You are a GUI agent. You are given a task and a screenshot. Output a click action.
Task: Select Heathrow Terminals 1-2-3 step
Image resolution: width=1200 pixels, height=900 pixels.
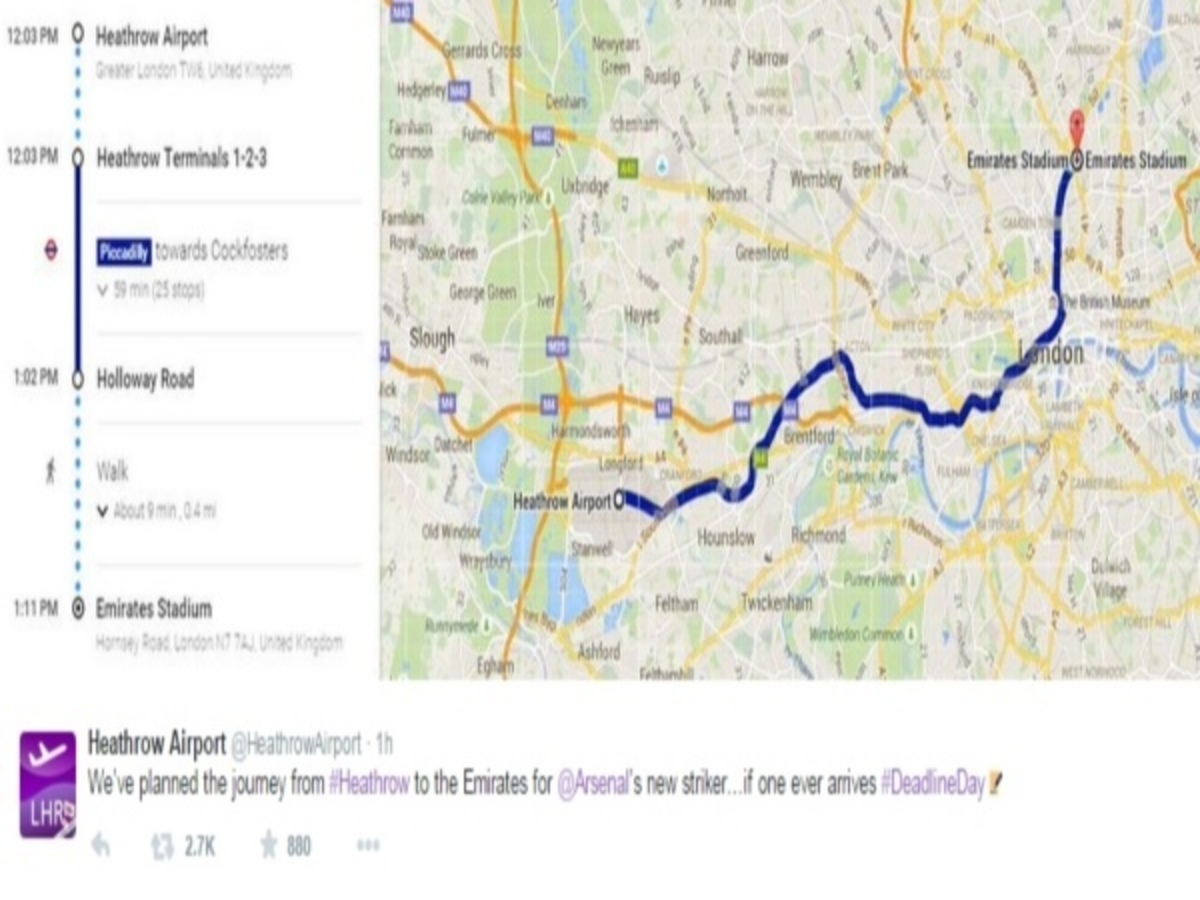pyautogui.click(x=181, y=158)
